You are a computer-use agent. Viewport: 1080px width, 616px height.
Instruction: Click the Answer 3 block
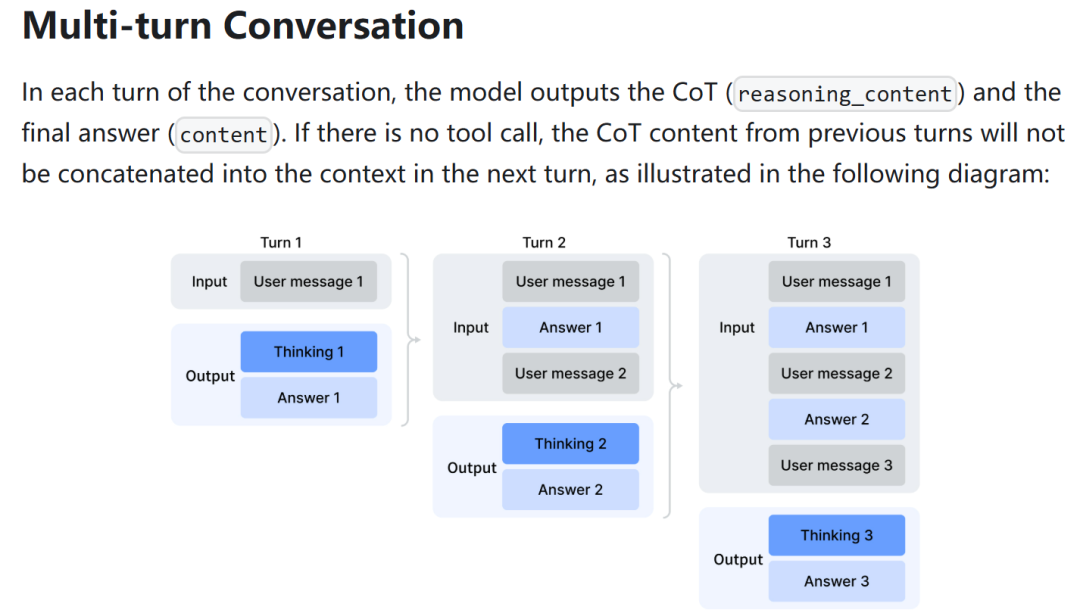(837, 581)
